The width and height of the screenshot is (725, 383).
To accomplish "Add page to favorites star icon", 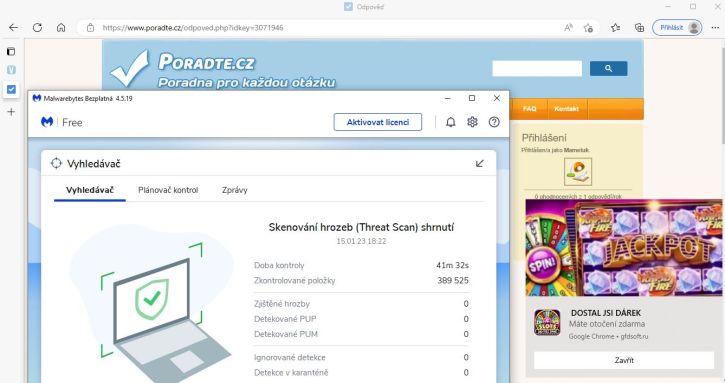I will [x=589, y=28].
